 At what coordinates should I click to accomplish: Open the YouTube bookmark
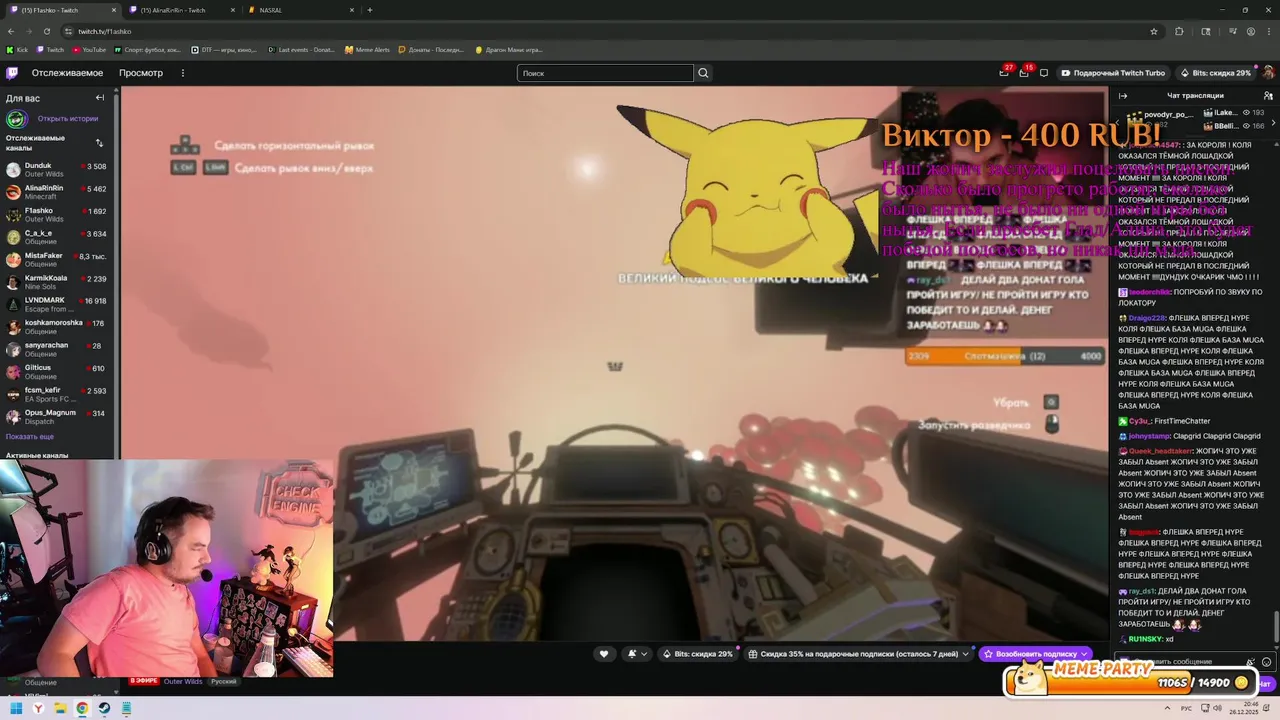pyautogui.click(x=89, y=49)
